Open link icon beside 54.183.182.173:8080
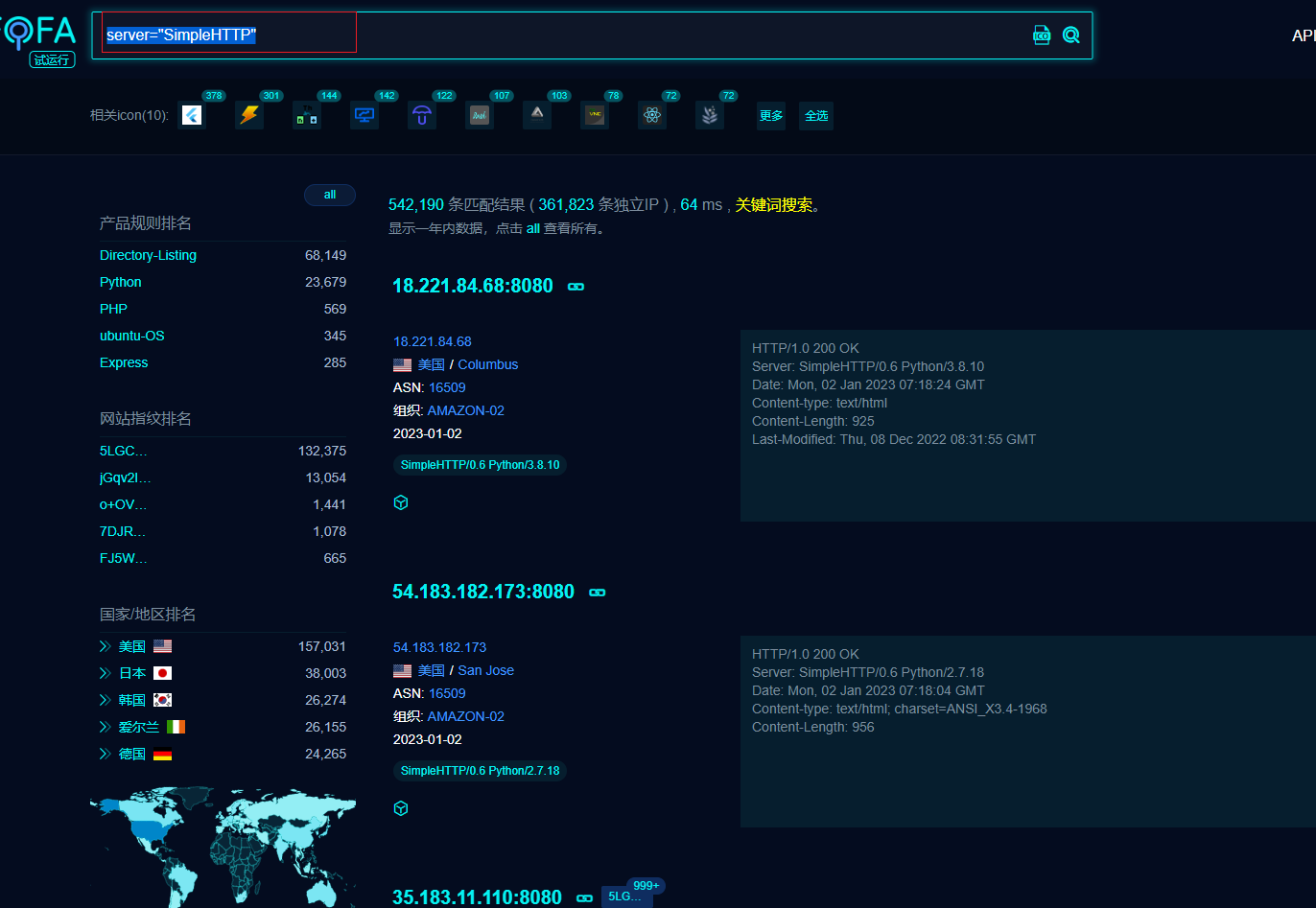Image resolution: width=1316 pixels, height=908 pixels. 598,593
